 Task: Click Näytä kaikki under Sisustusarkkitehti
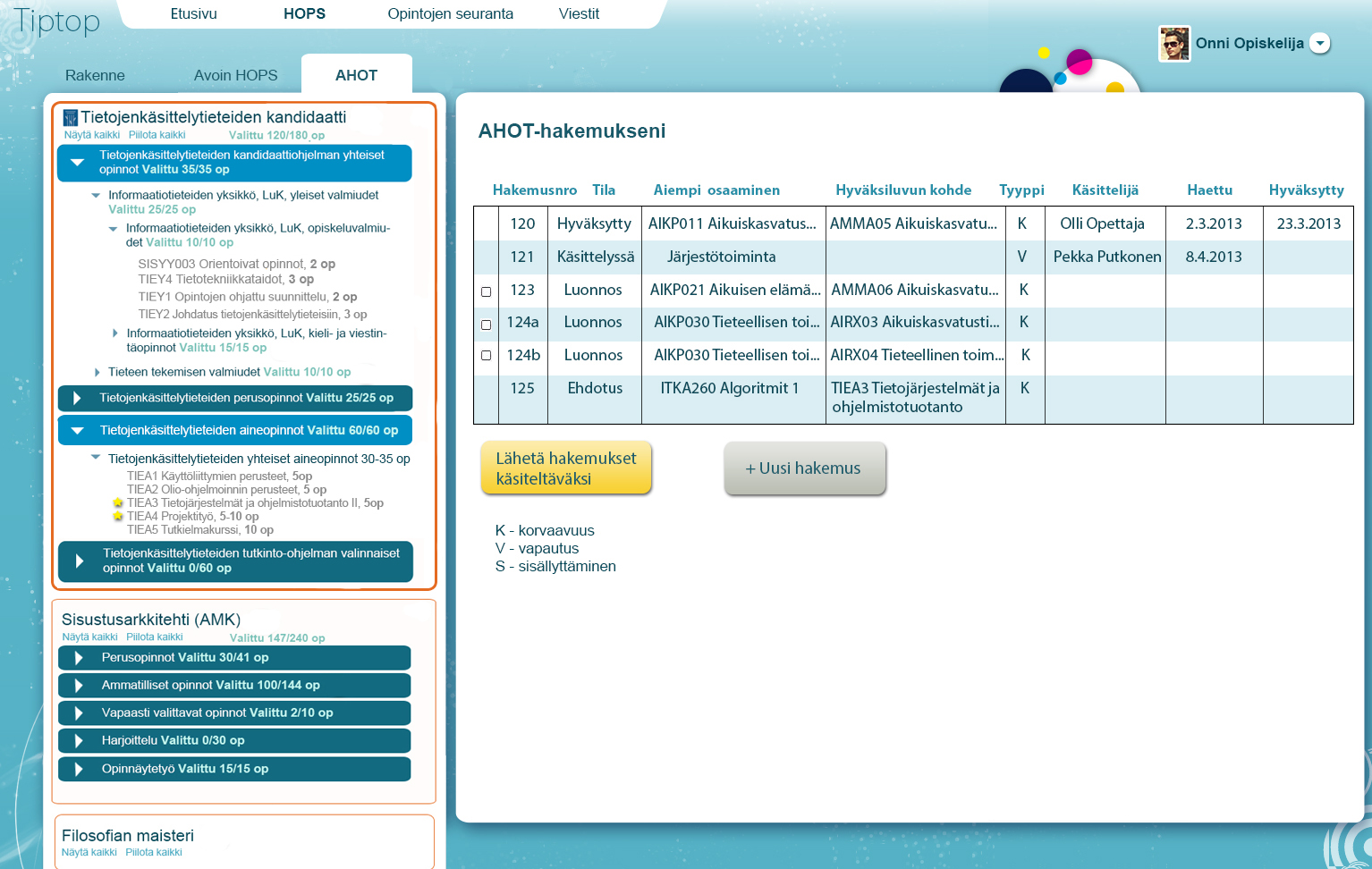point(89,637)
